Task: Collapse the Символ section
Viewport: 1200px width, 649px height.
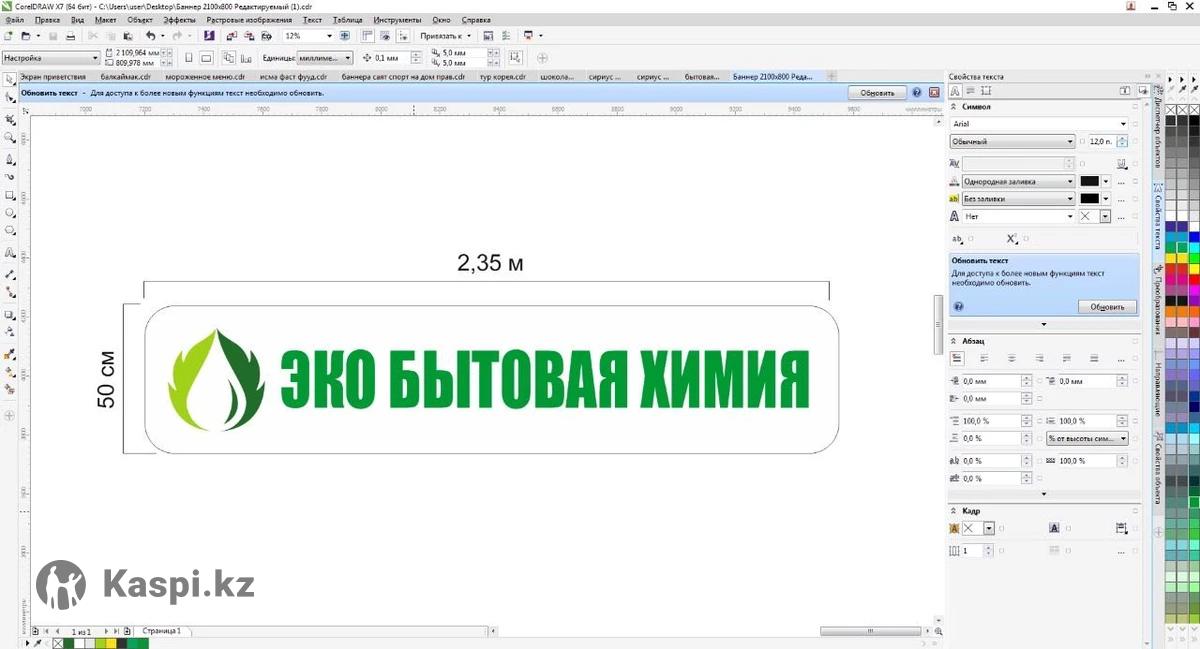Action: click(953, 107)
